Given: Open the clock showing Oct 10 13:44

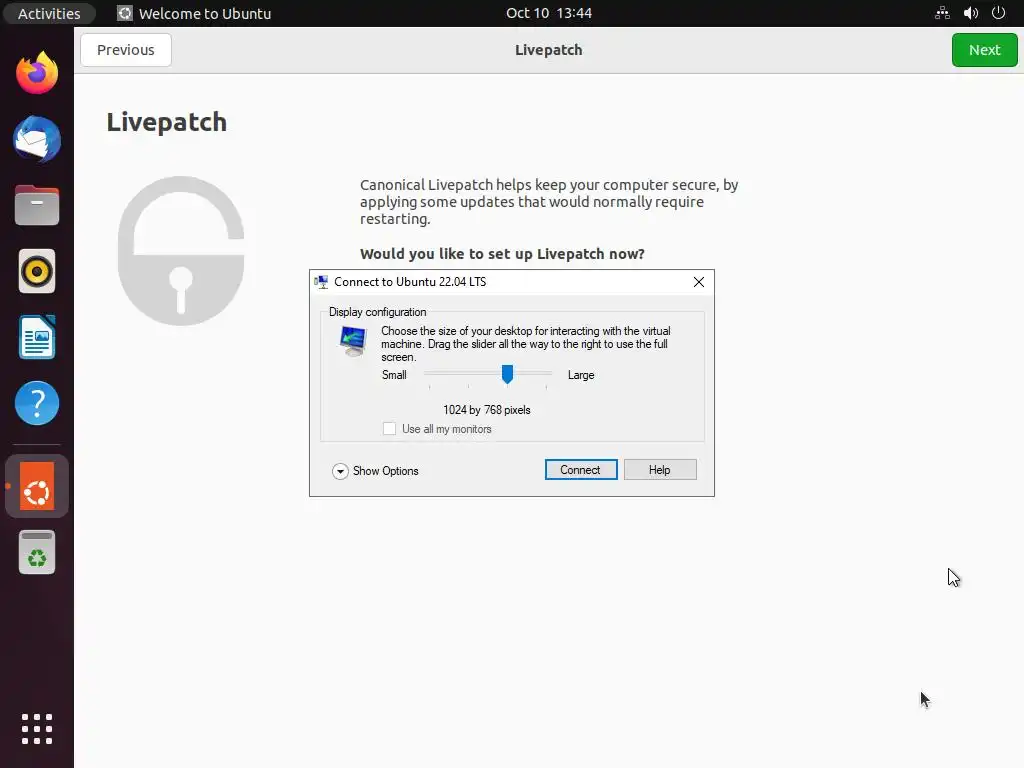Looking at the screenshot, I should point(549,13).
